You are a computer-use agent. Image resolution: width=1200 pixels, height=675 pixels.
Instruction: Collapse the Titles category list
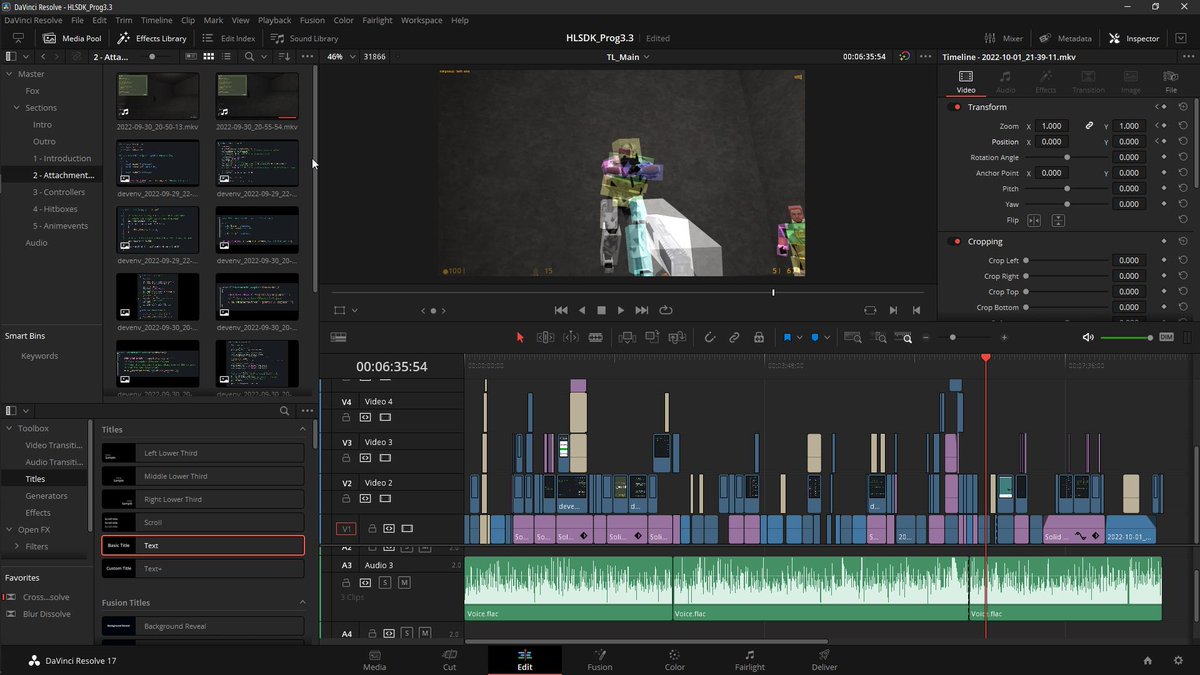point(304,430)
